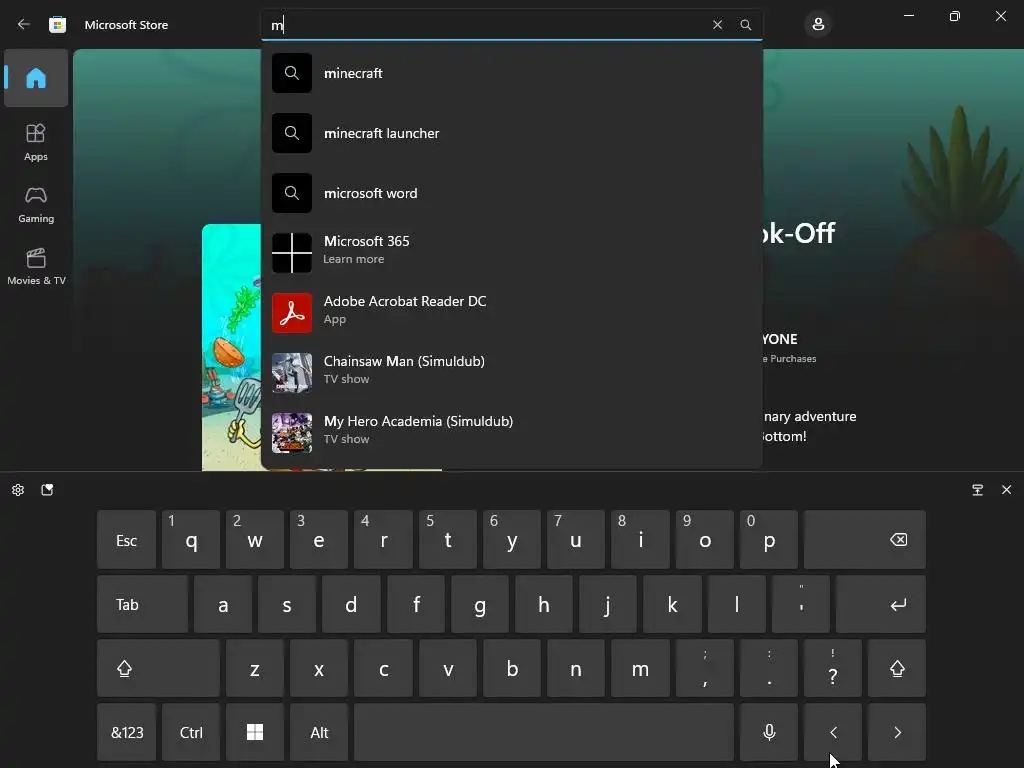Clear the search box text
The height and width of the screenshot is (768, 1024).
[x=717, y=25]
